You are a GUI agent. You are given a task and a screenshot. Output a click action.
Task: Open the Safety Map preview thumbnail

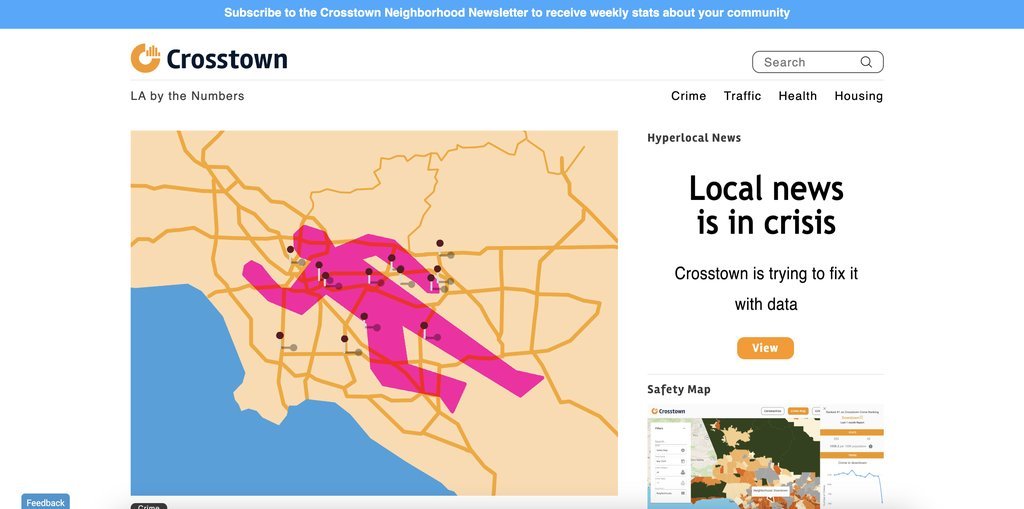(x=765, y=457)
